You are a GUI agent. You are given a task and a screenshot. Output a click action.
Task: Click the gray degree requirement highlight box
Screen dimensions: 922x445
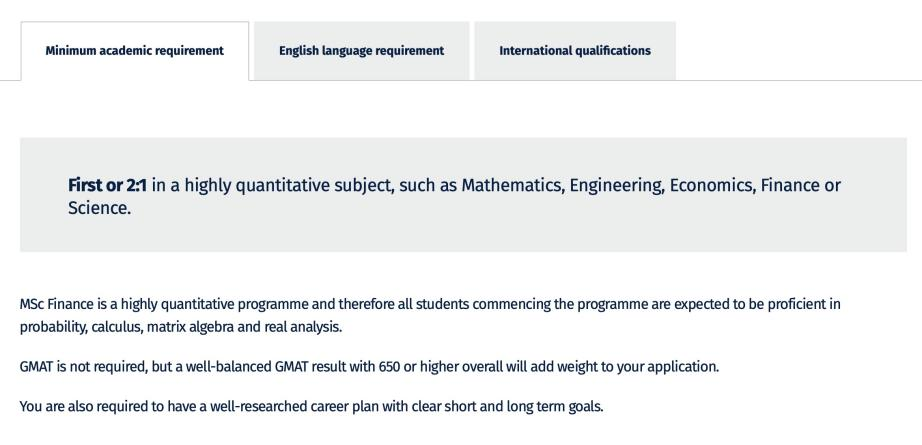(463, 195)
